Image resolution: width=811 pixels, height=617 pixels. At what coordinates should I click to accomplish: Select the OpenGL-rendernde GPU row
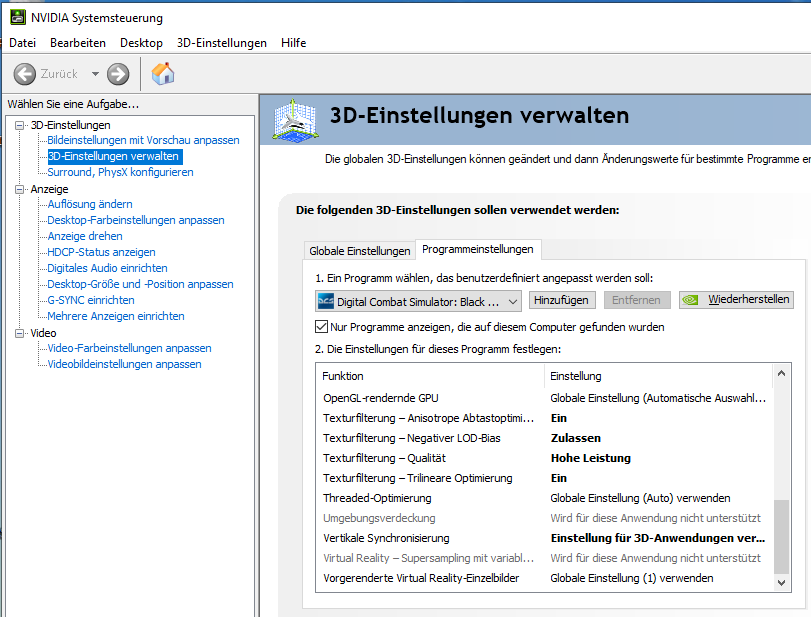coord(545,398)
